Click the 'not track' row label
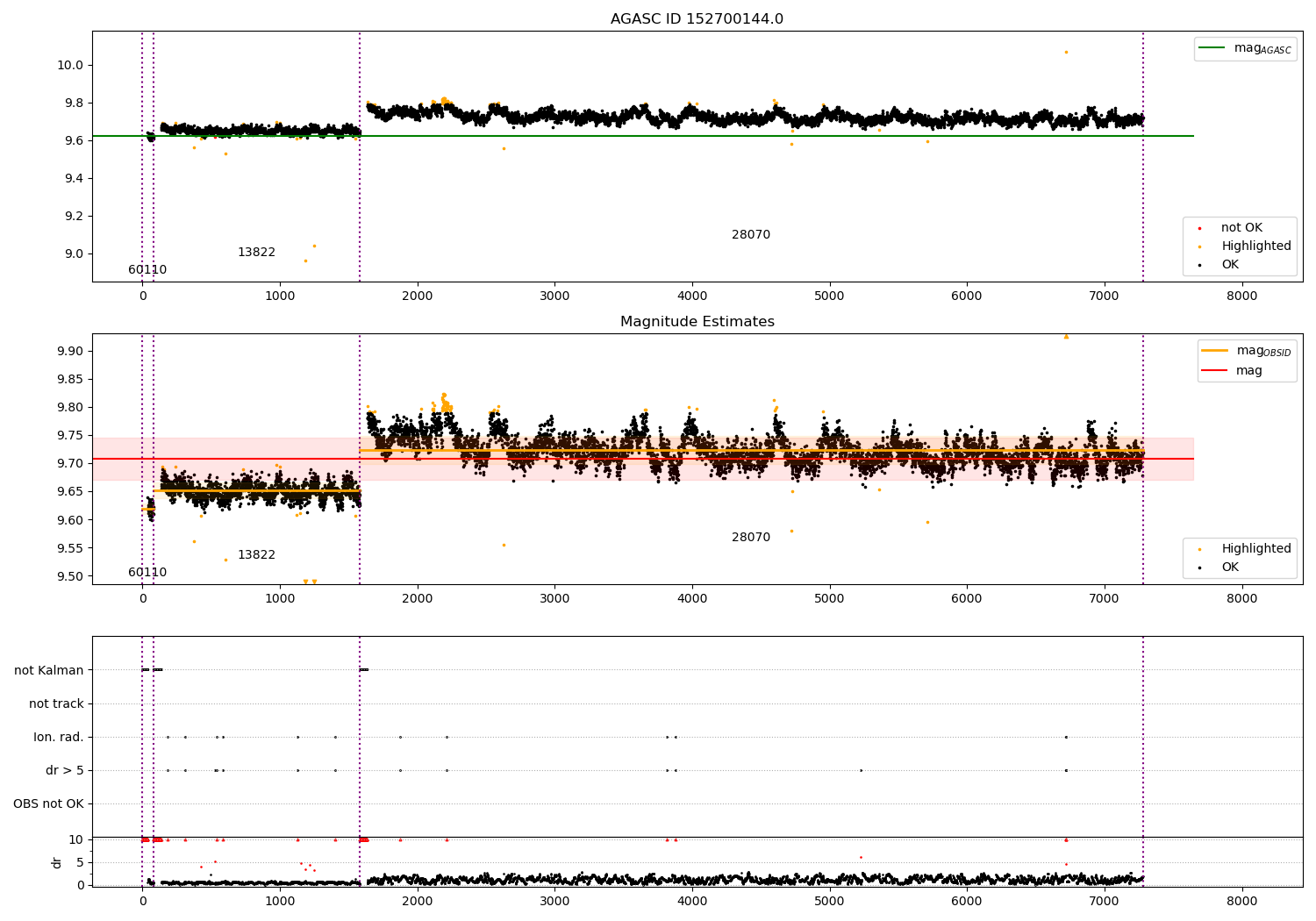Image resolution: width=1316 pixels, height=921 pixels. pos(56,703)
